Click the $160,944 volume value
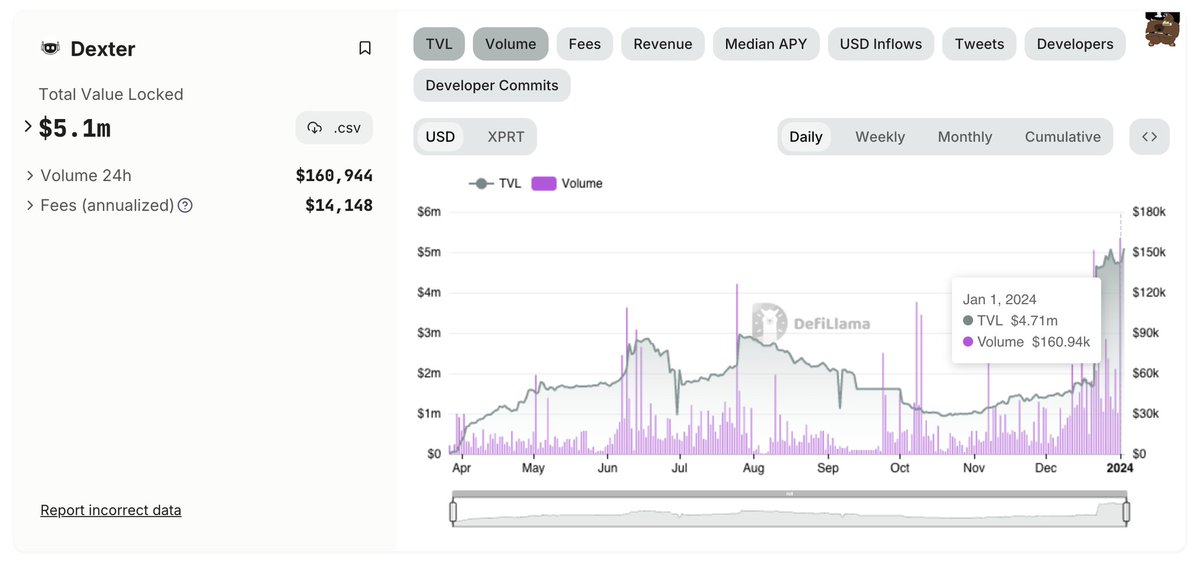Image resolution: width=1200 pixels, height=565 pixels. pos(334,176)
